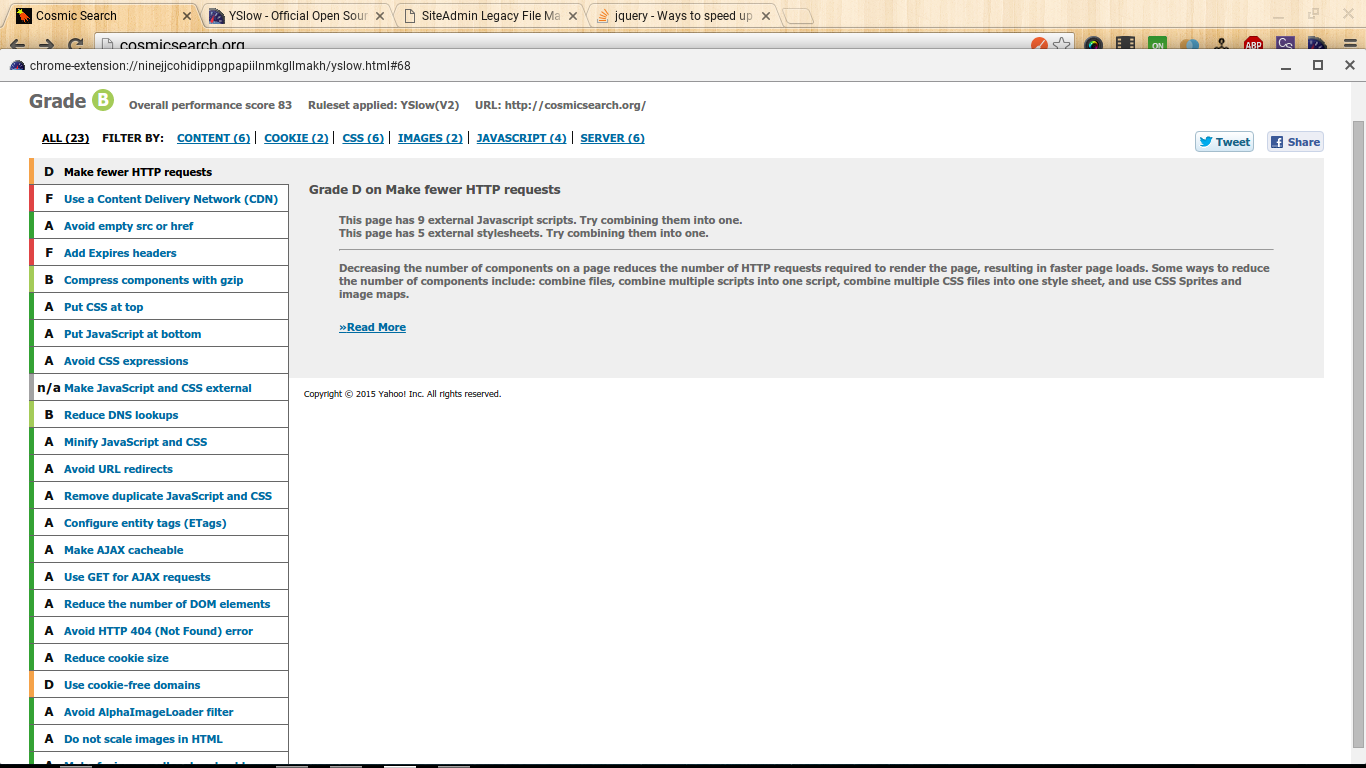The image size is (1366, 768).
Task: Select Reduce the number of DOM elements
Action: point(159,604)
